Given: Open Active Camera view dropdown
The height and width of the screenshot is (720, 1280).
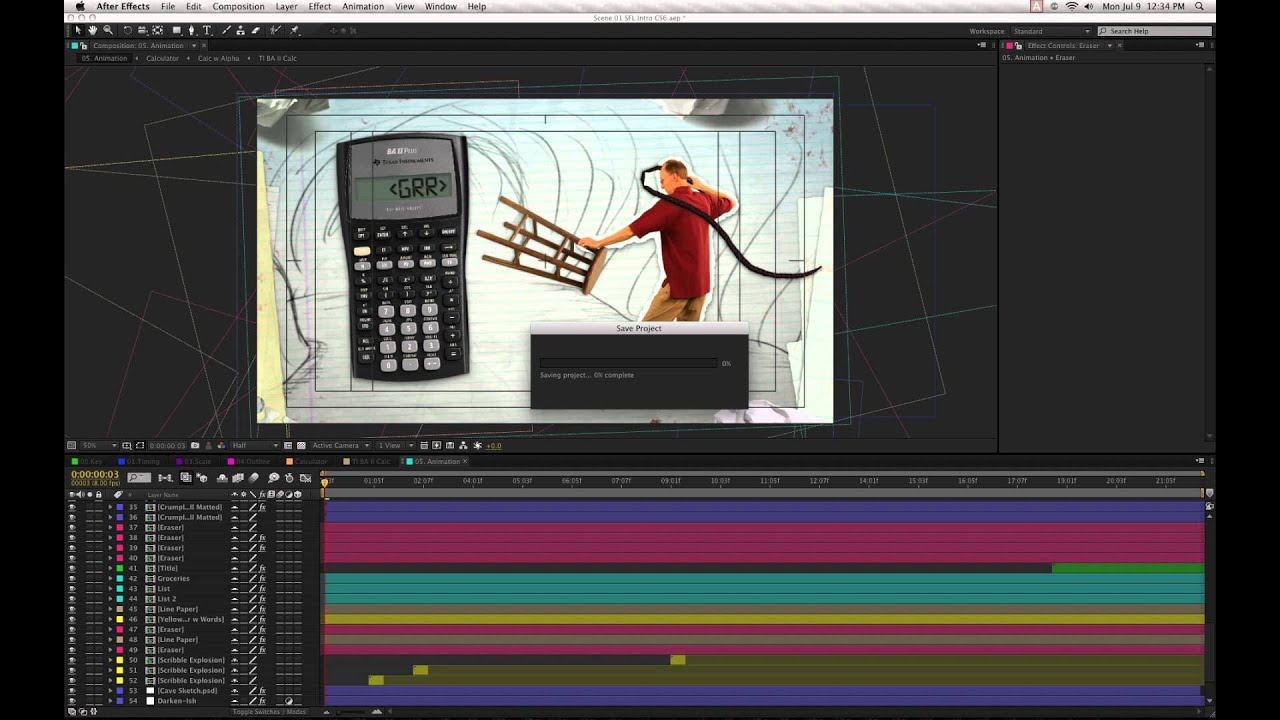Looking at the screenshot, I should tap(340, 445).
